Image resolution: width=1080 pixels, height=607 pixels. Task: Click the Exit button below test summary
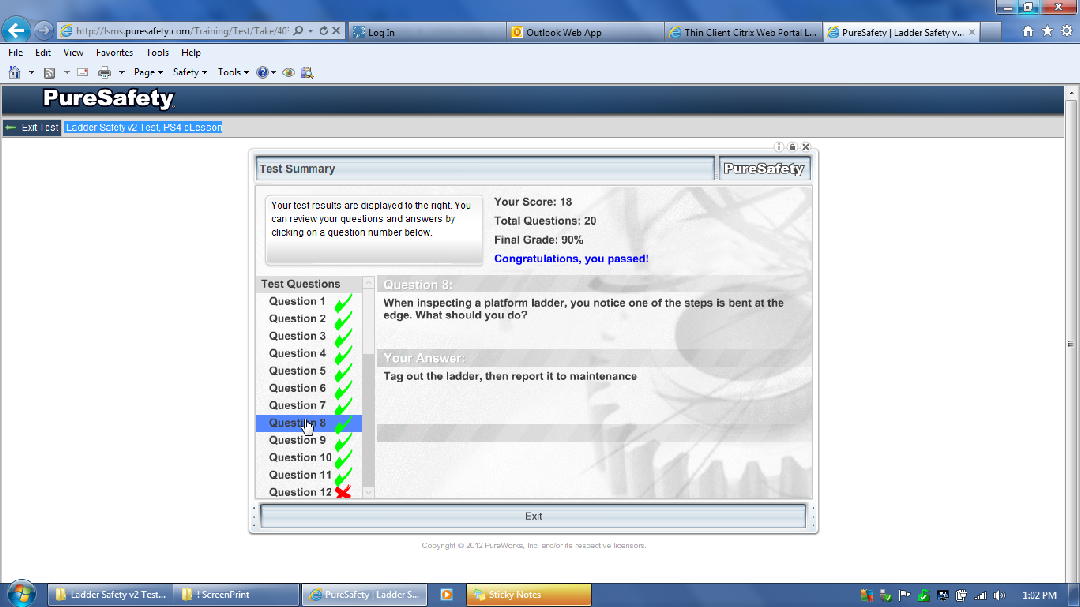pos(533,516)
